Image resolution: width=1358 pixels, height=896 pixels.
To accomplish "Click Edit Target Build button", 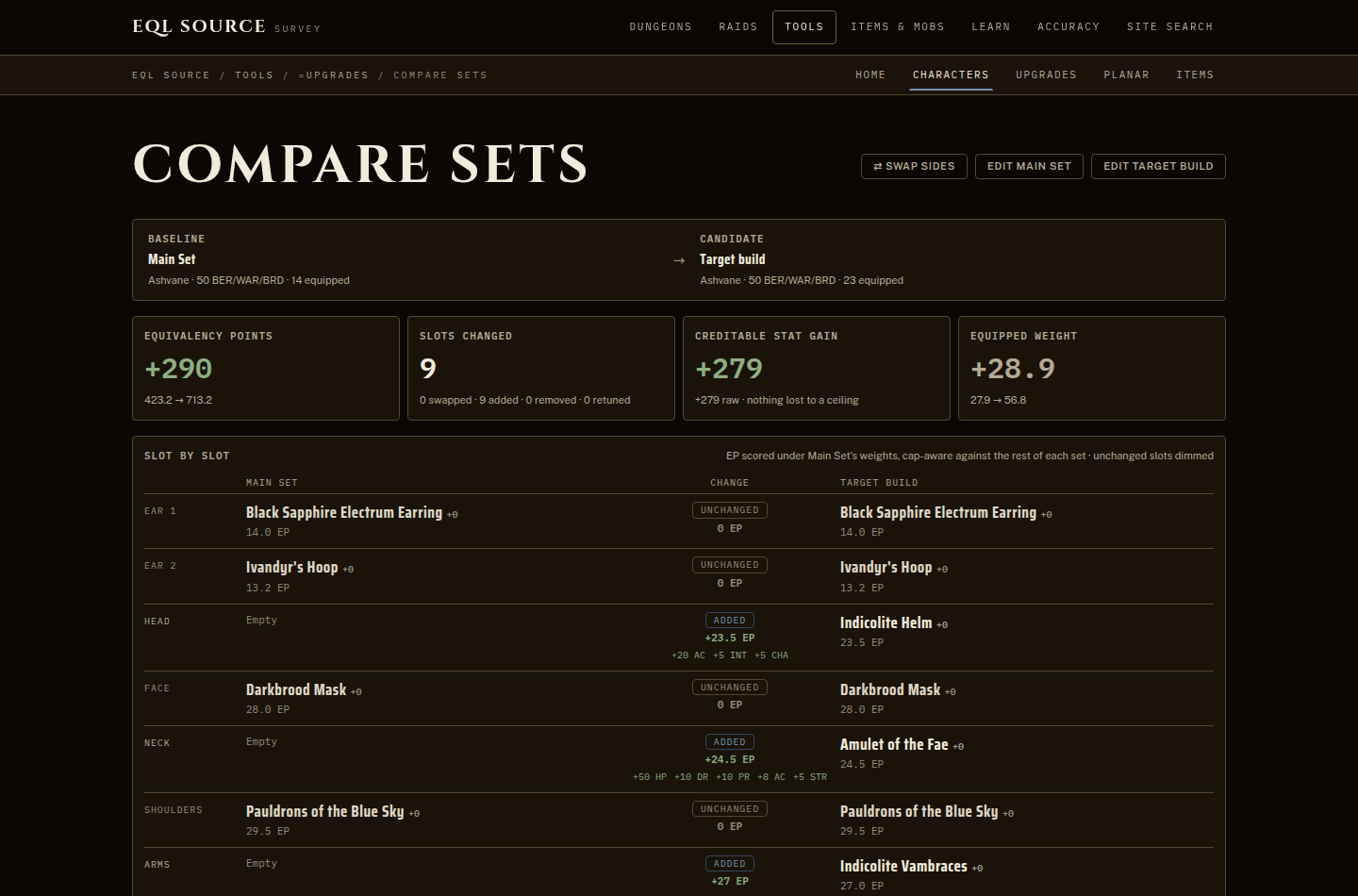I will (x=1158, y=166).
